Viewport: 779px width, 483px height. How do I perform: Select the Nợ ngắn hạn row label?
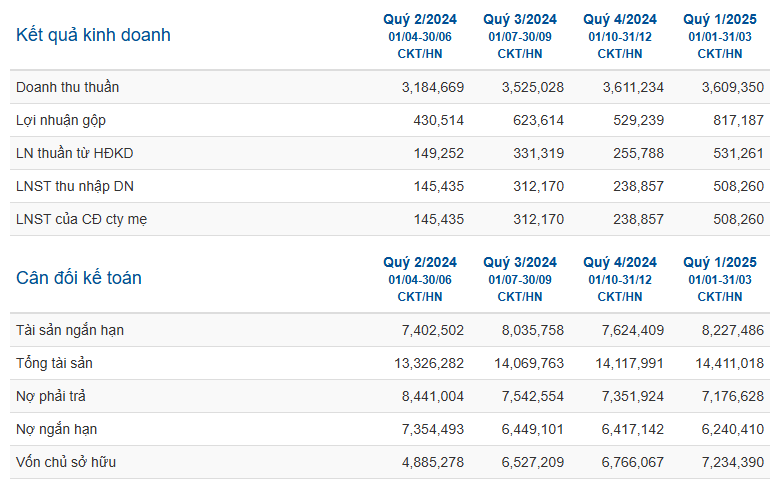click(56, 429)
